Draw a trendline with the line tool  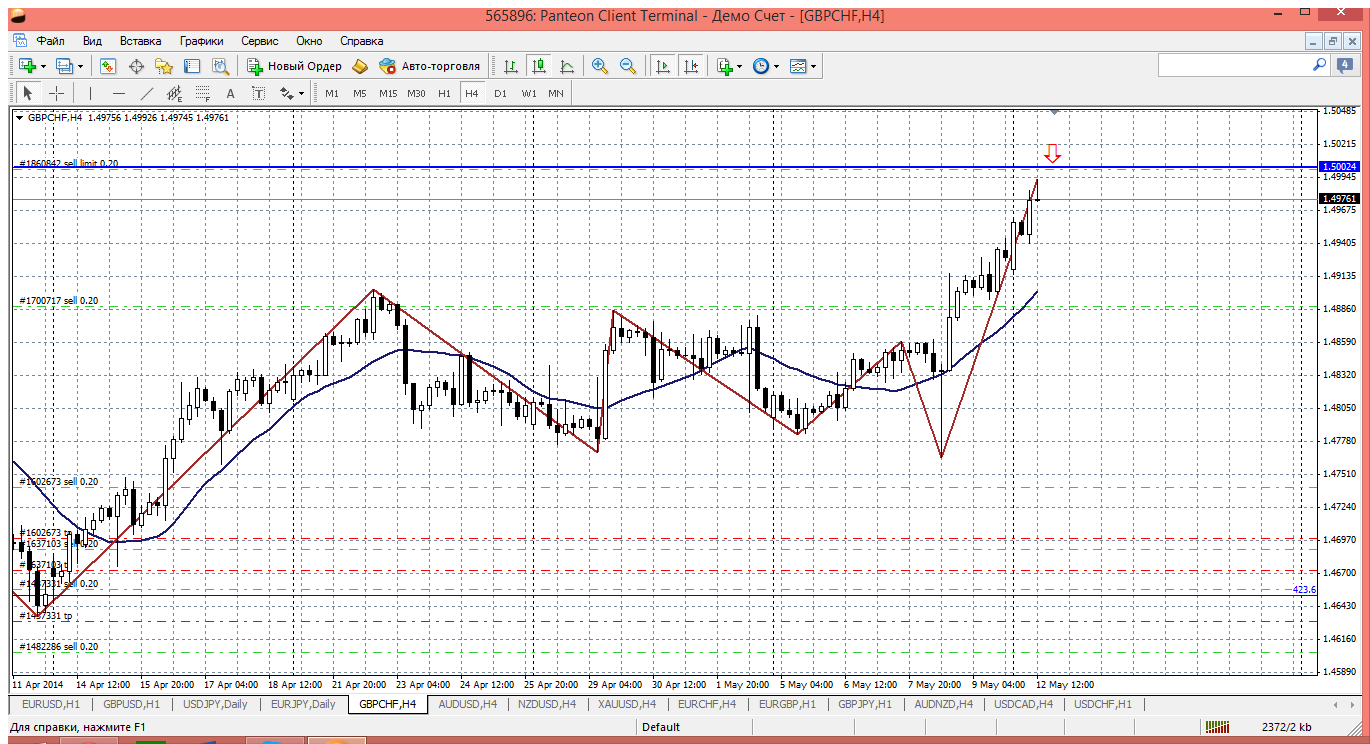[x=147, y=93]
